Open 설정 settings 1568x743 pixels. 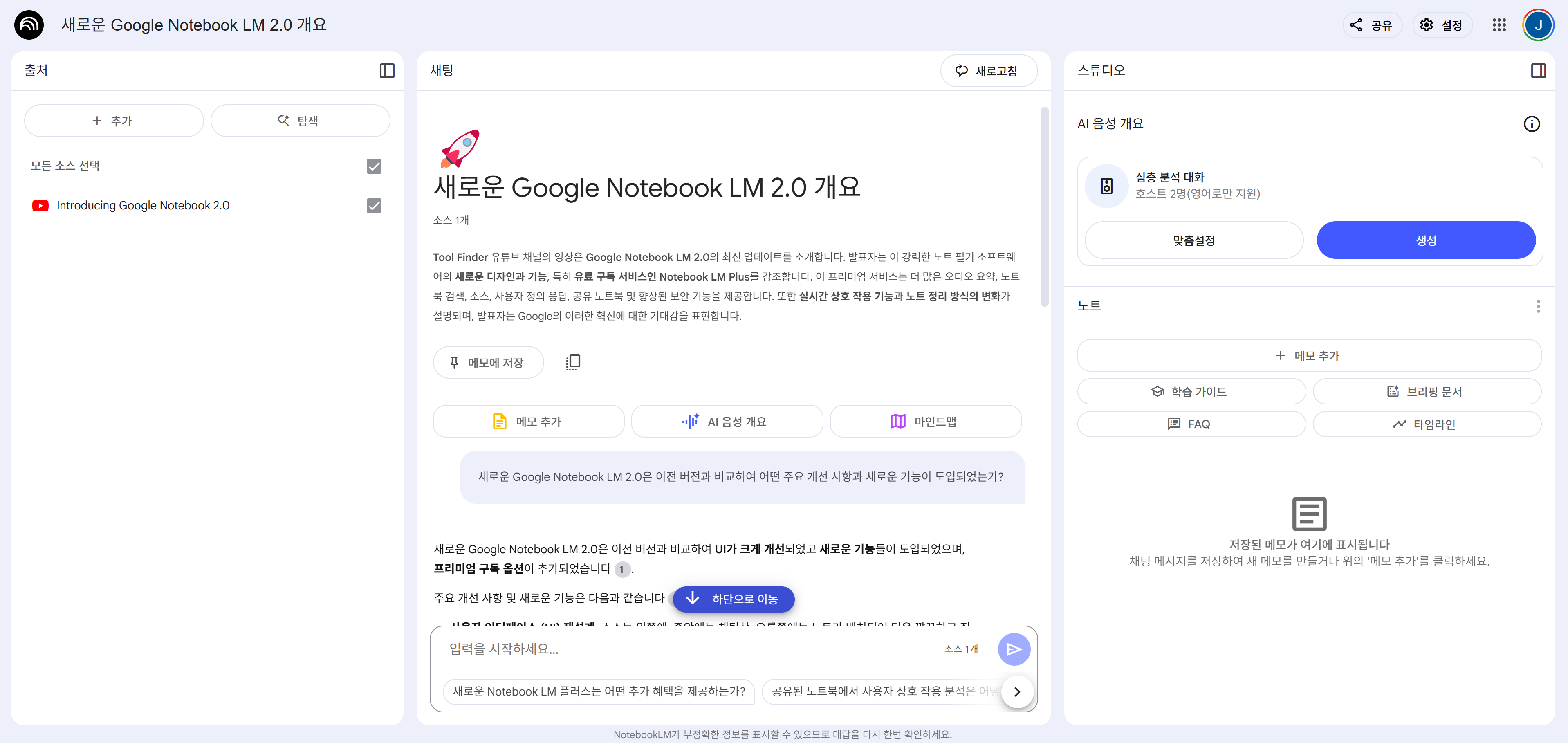pyautogui.click(x=1442, y=25)
